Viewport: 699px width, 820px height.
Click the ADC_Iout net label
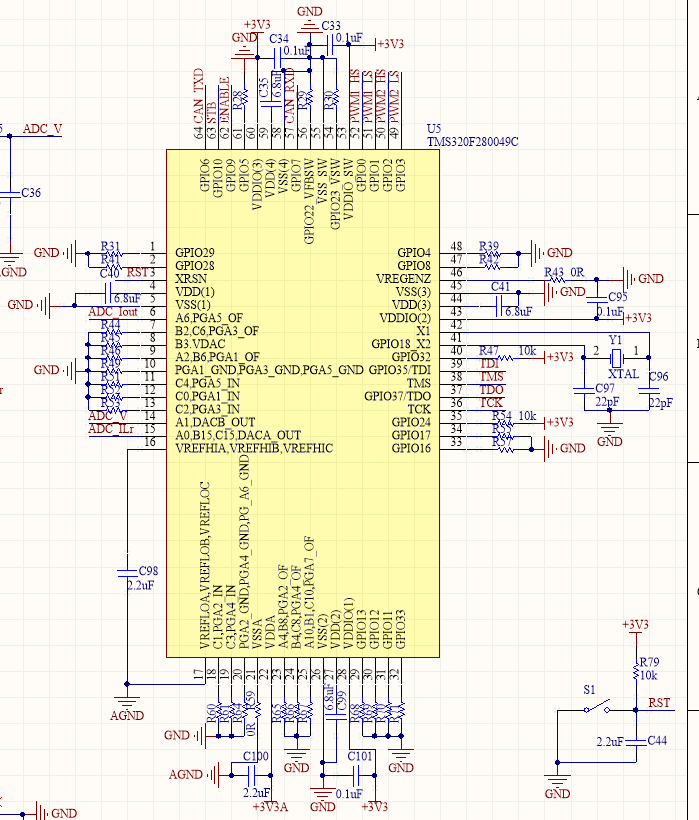click(x=113, y=312)
